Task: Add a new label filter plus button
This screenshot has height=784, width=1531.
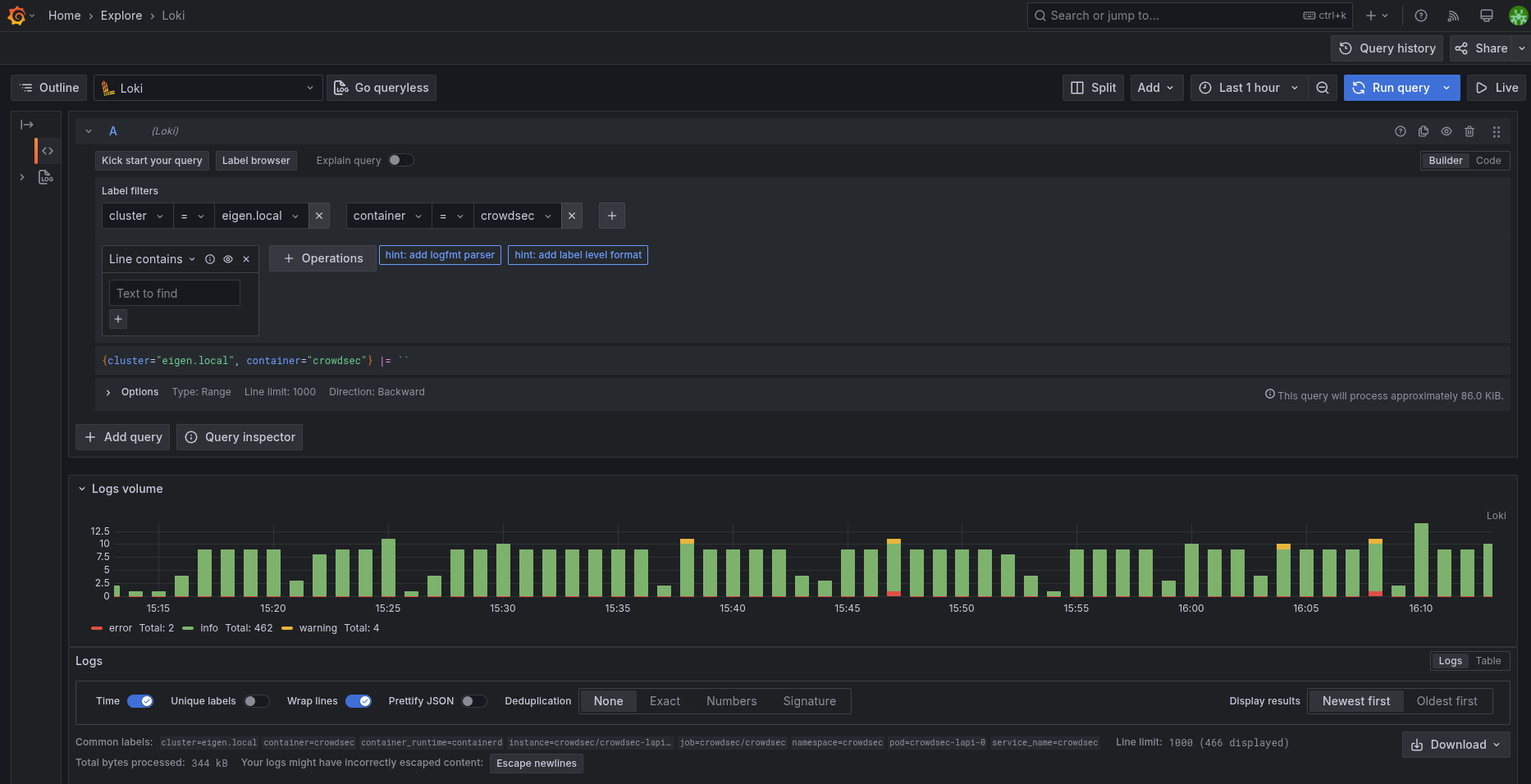Action: tap(612, 216)
